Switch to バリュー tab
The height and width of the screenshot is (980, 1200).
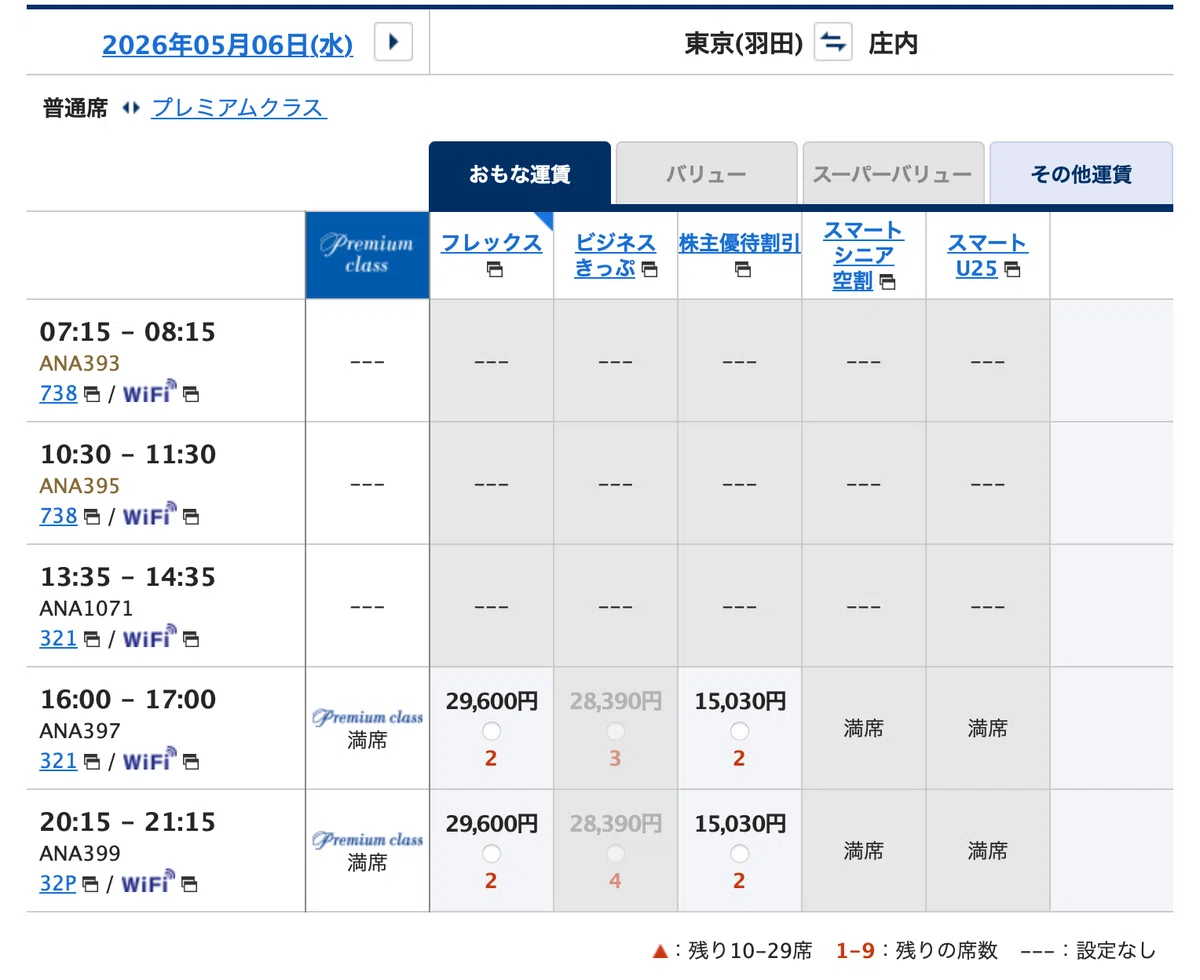coord(706,174)
